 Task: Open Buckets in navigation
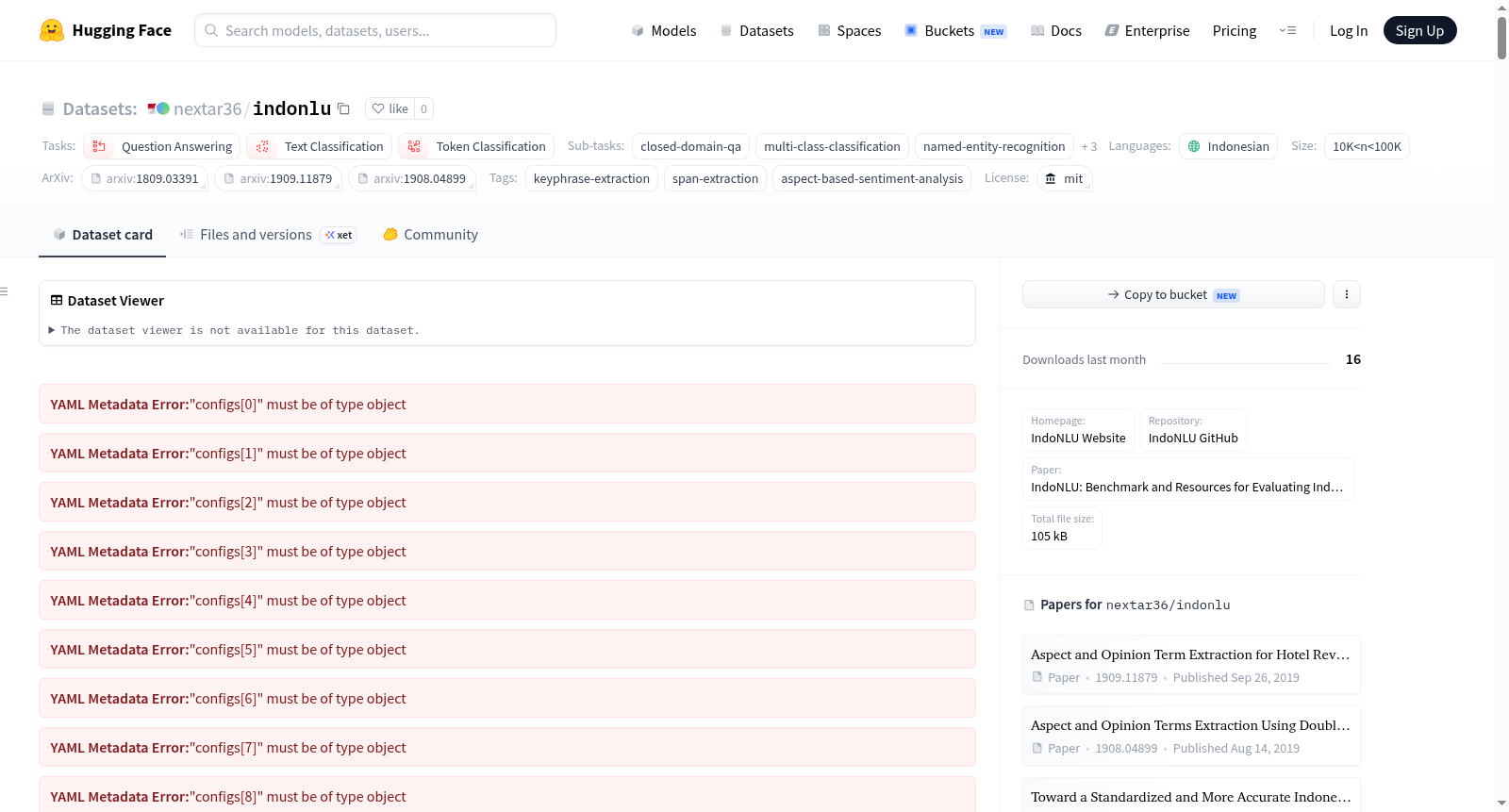click(955, 31)
